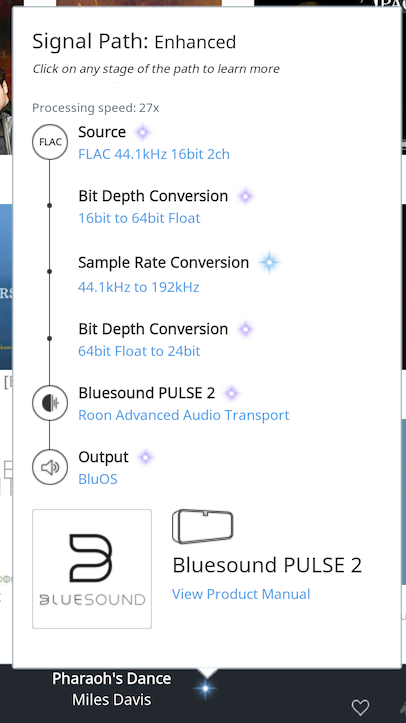
Task: Click the PULSE 2 speaker outline icon
Action: (x=203, y=526)
